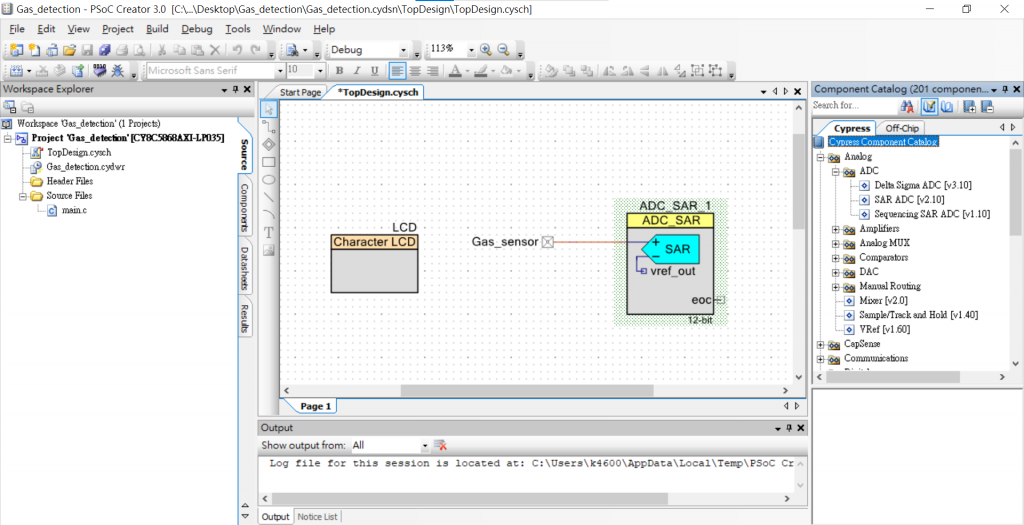Click the font color A button
The width and height of the screenshot is (1024, 525).
(x=455, y=71)
